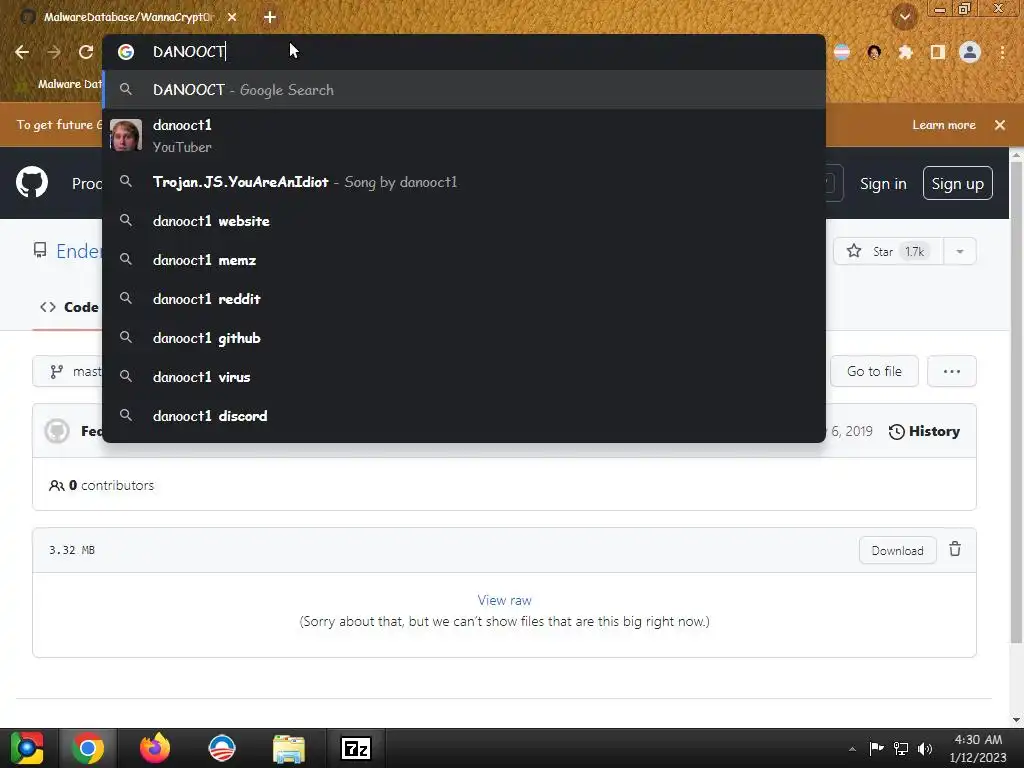The height and width of the screenshot is (768, 1024).
Task: Download the 3.32 MB file
Action: pos(897,551)
